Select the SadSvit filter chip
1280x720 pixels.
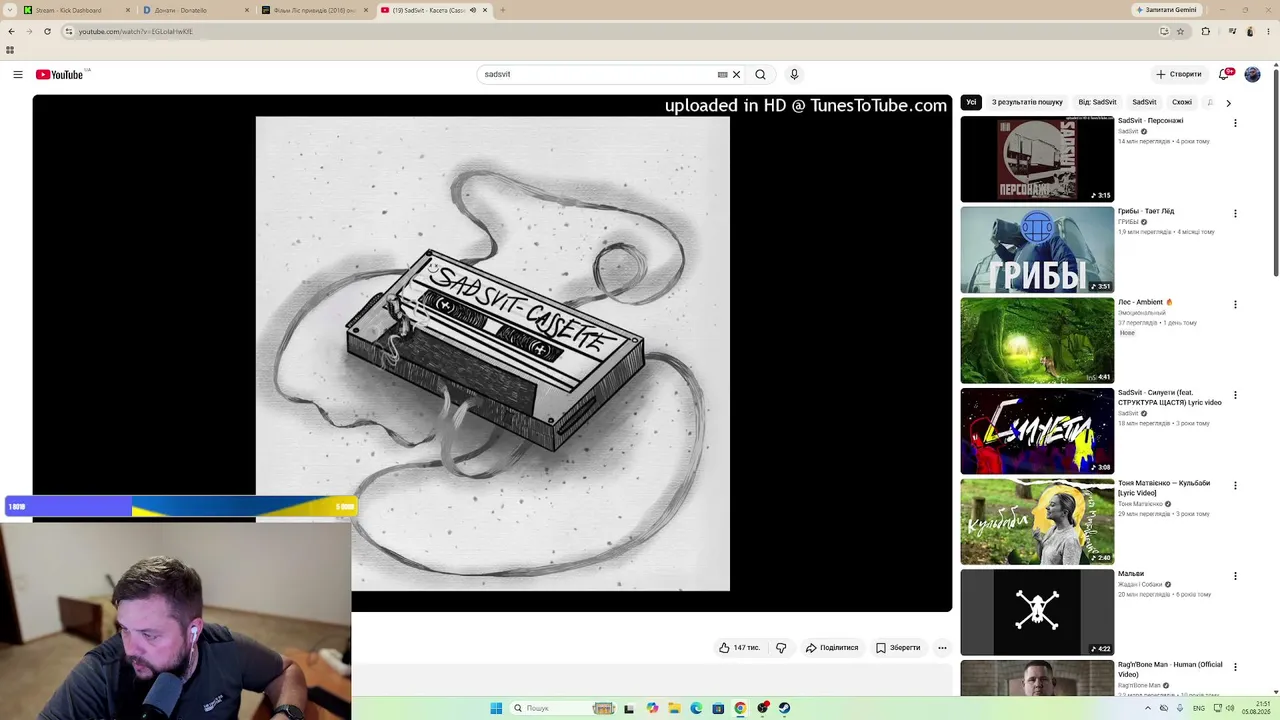coord(1144,102)
